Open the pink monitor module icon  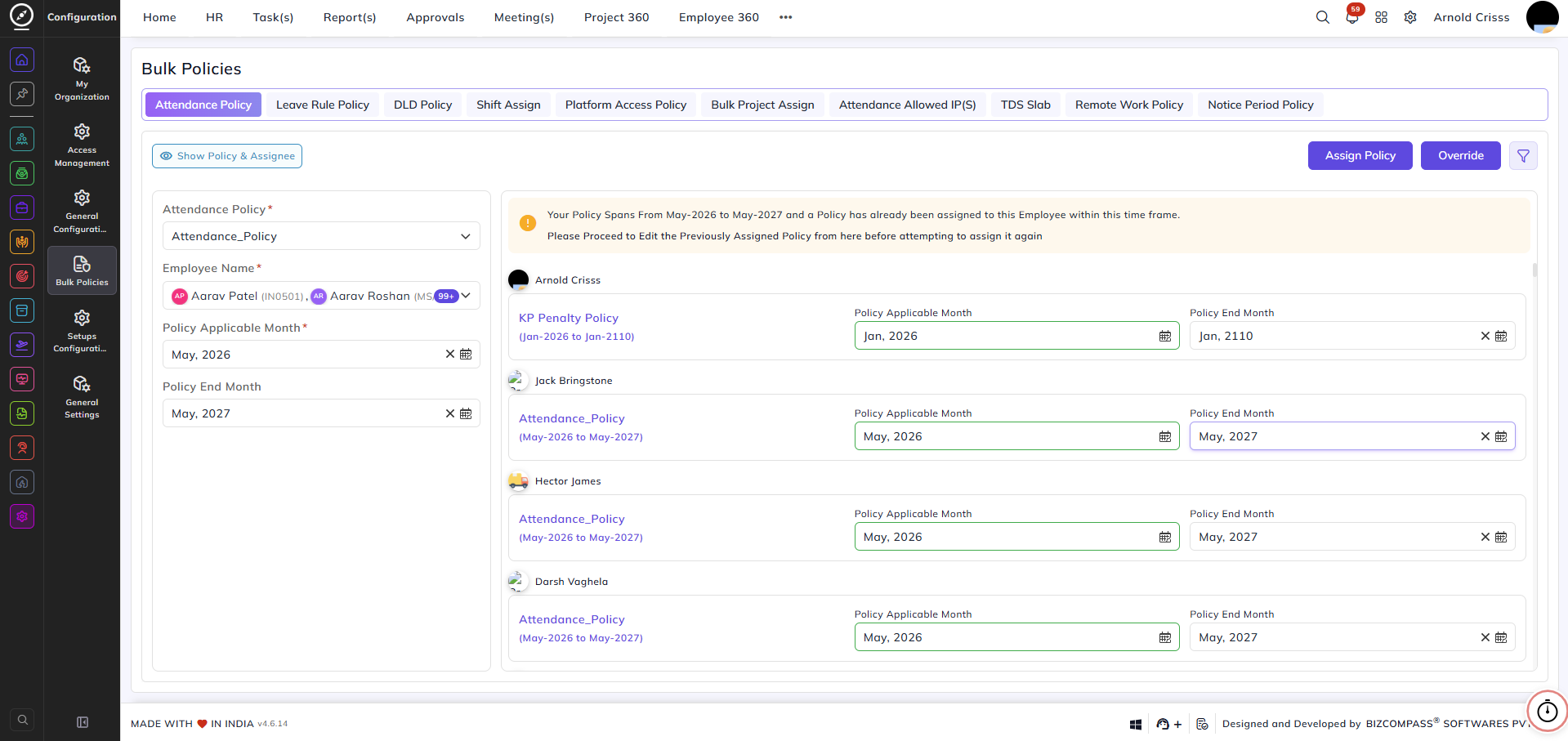click(22, 379)
